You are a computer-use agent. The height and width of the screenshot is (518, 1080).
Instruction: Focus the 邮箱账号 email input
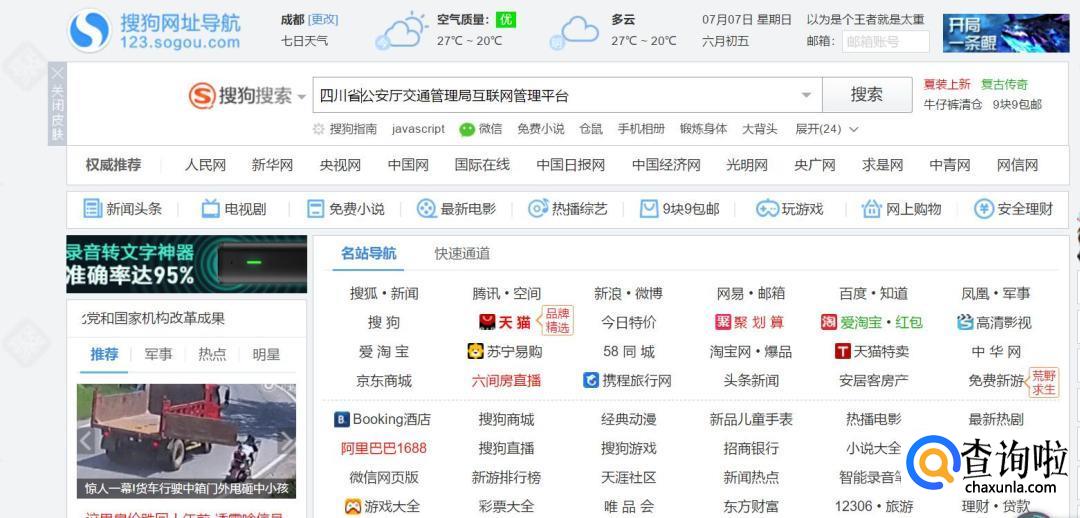click(x=886, y=41)
